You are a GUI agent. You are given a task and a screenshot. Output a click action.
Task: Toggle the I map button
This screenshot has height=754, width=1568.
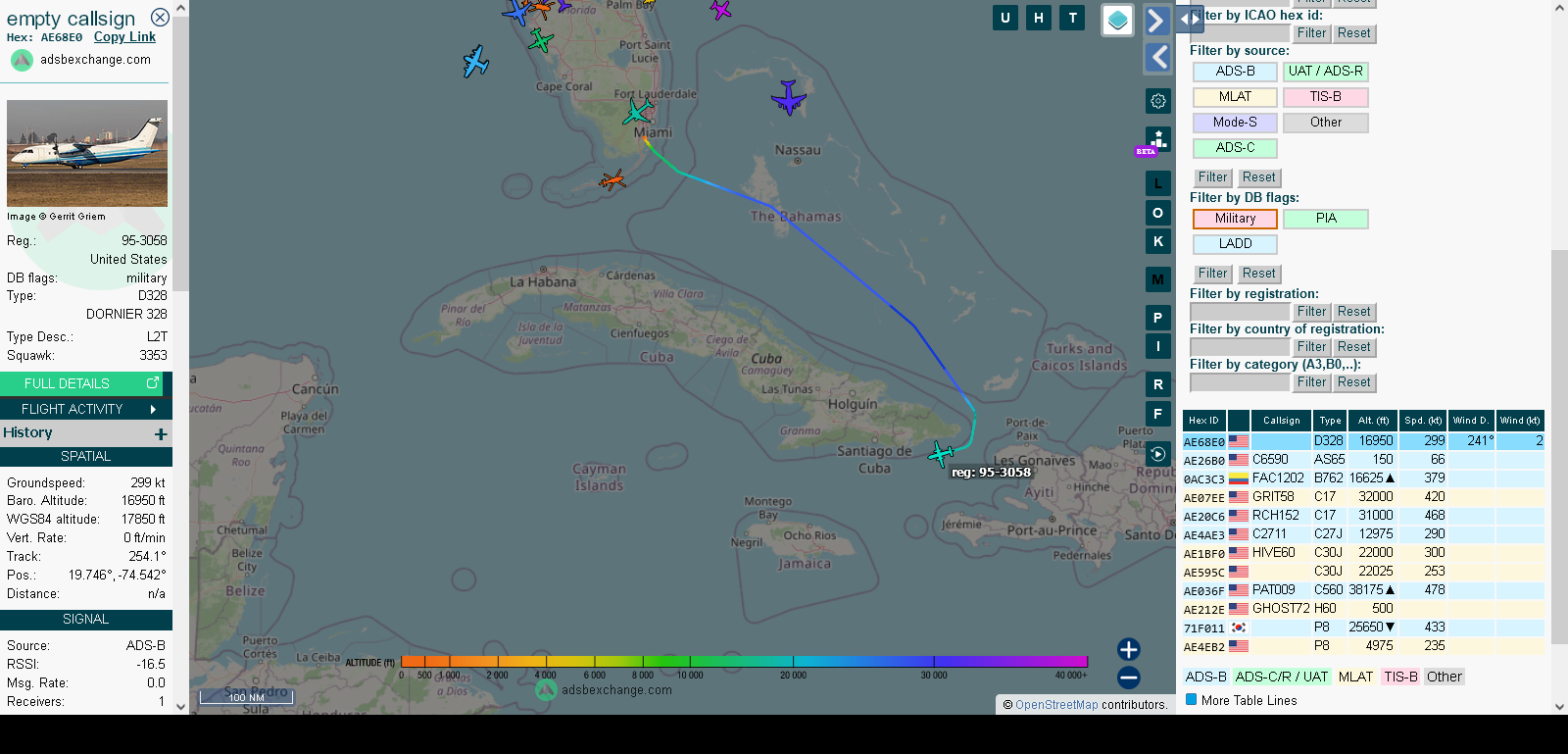point(1158,346)
